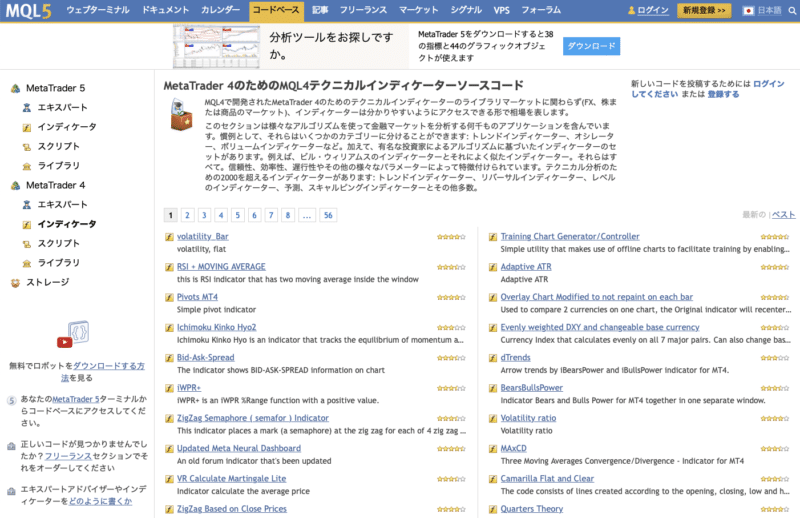The width and height of the screenshot is (800, 518).
Task: Click the 登録する link
Action: coord(723,94)
